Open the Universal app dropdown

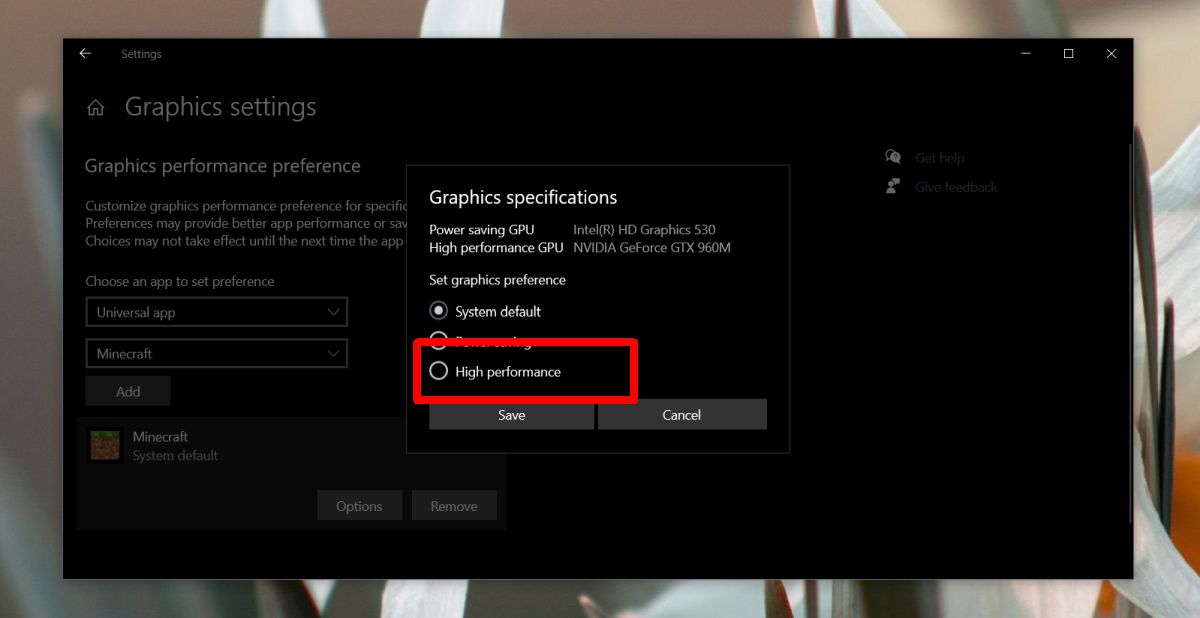pyautogui.click(x=216, y=312)
